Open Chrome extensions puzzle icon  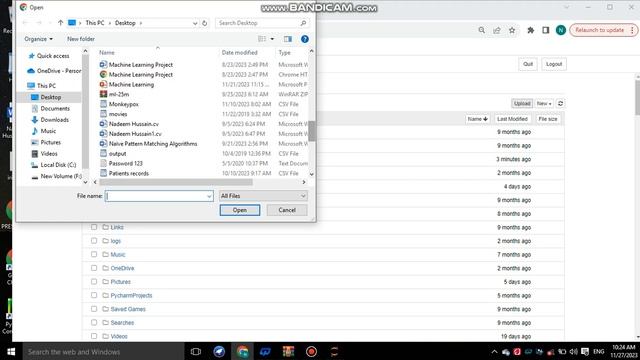531,30
